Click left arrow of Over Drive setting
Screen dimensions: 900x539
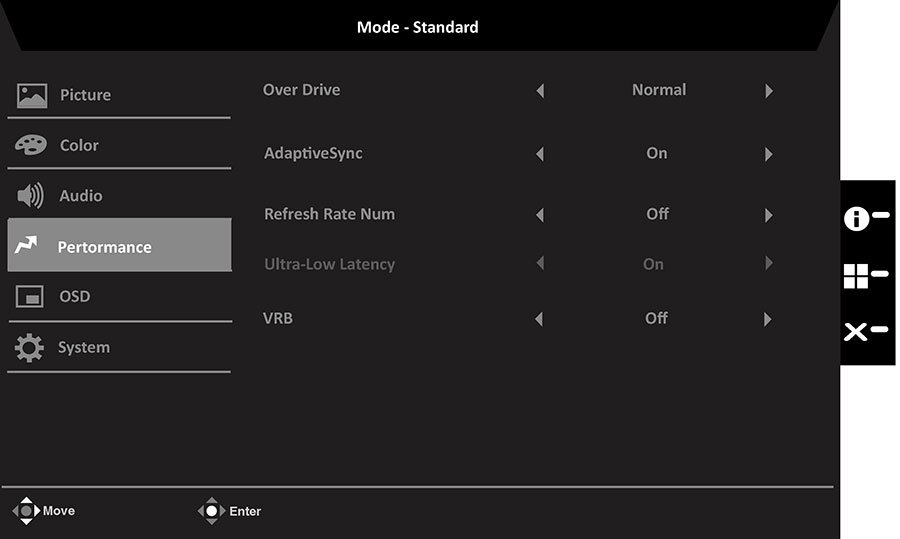(540, 91)
